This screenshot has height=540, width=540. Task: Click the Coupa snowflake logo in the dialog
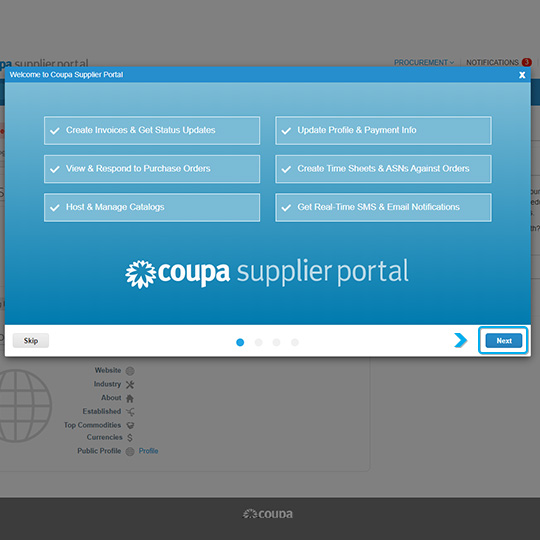pos(140,274)
